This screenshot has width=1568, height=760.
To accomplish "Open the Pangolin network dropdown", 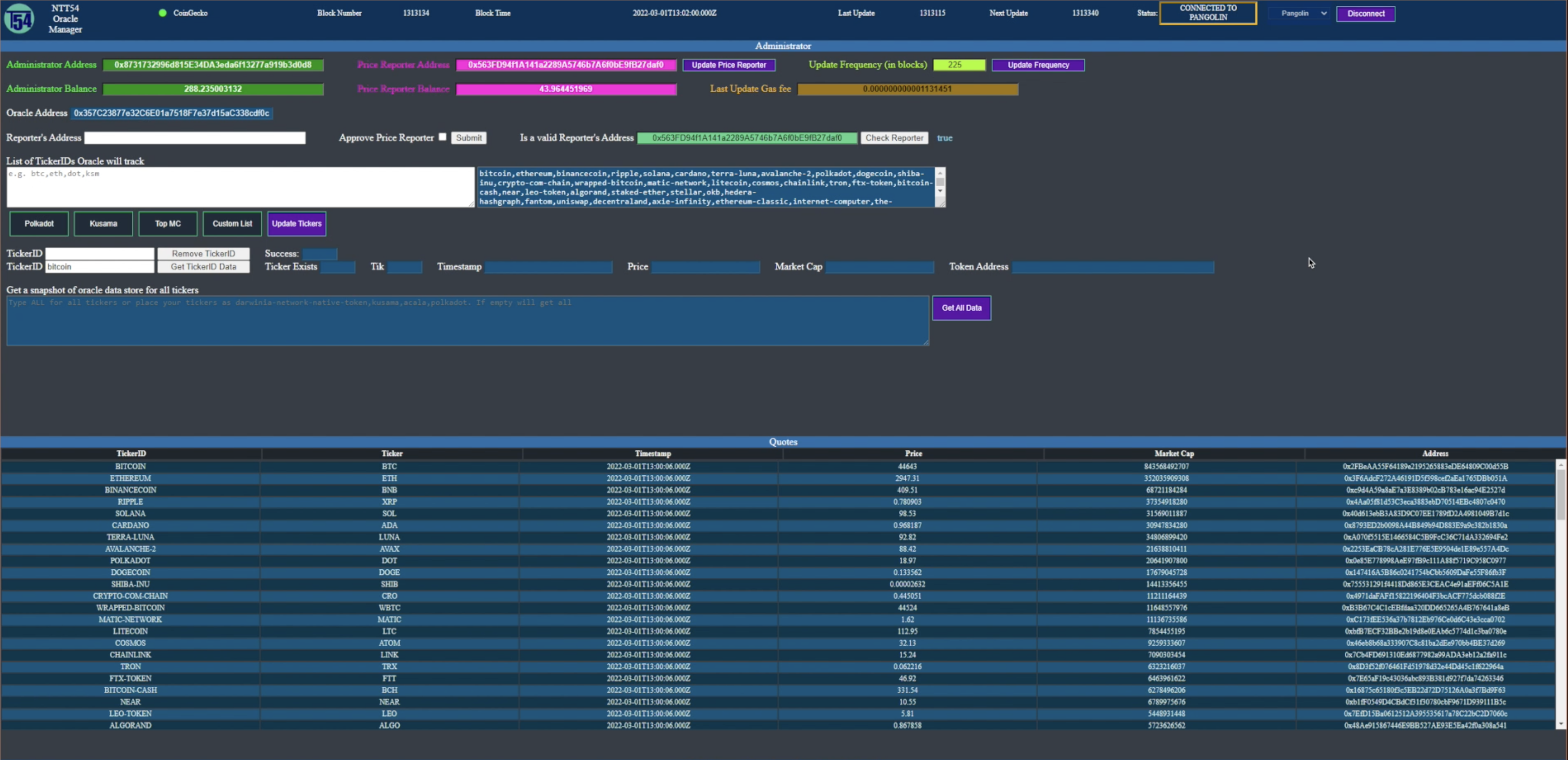I will (1300, 13).
